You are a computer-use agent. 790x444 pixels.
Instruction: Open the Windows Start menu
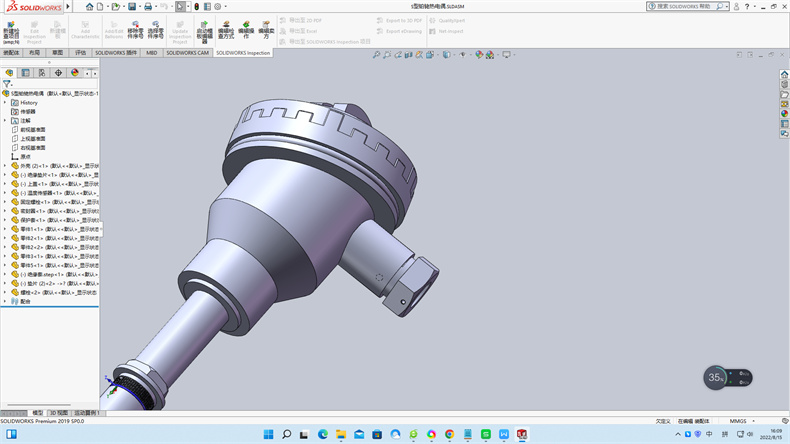coord(267,434)
